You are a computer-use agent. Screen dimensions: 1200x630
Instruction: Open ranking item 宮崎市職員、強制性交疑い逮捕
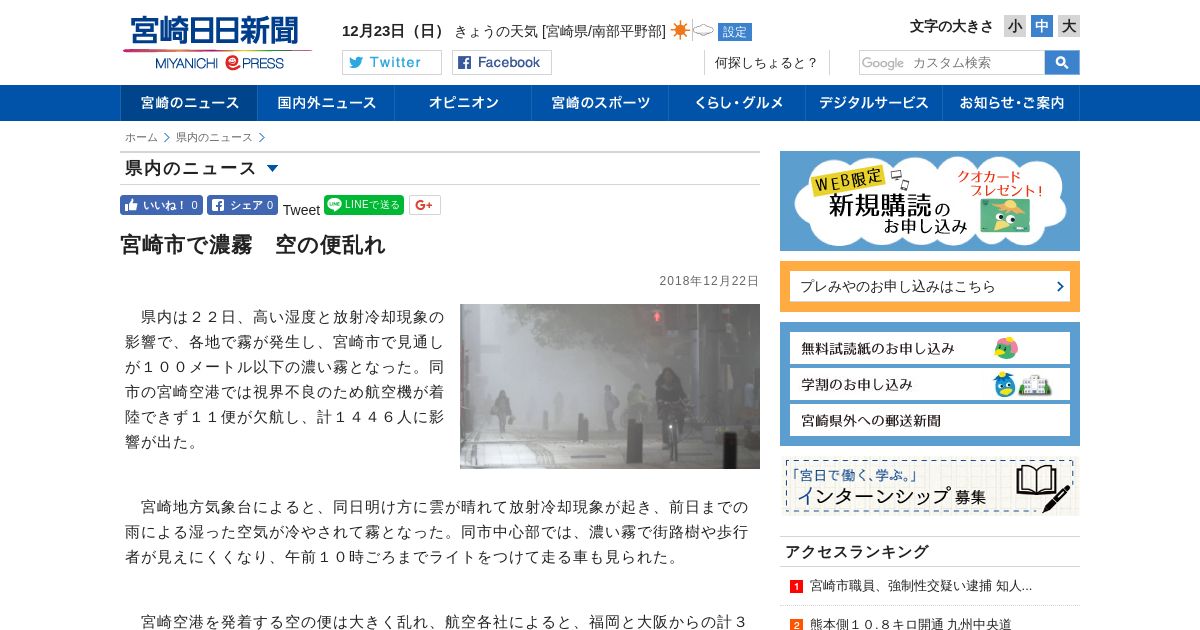(x=921, y=586)
